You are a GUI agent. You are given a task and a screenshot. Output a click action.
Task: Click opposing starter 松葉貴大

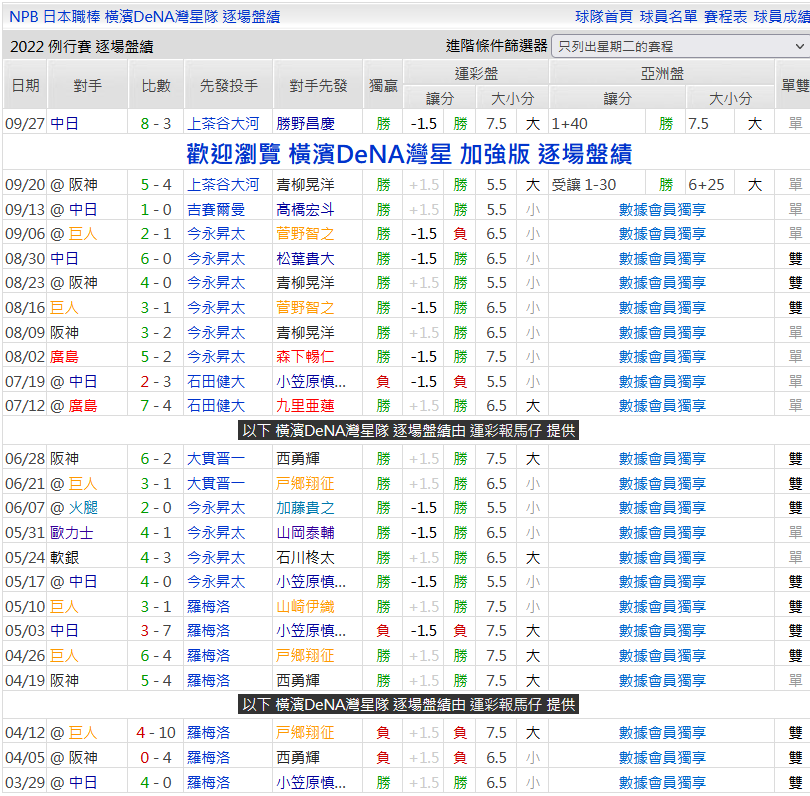coord(305,259)
